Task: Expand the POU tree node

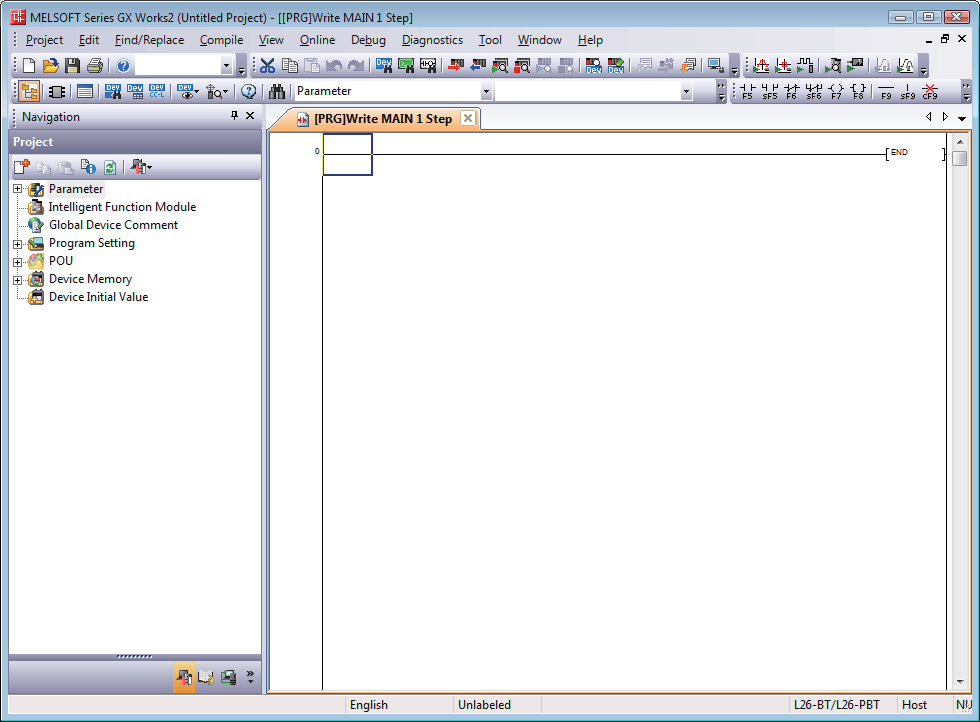Action: 17,261
